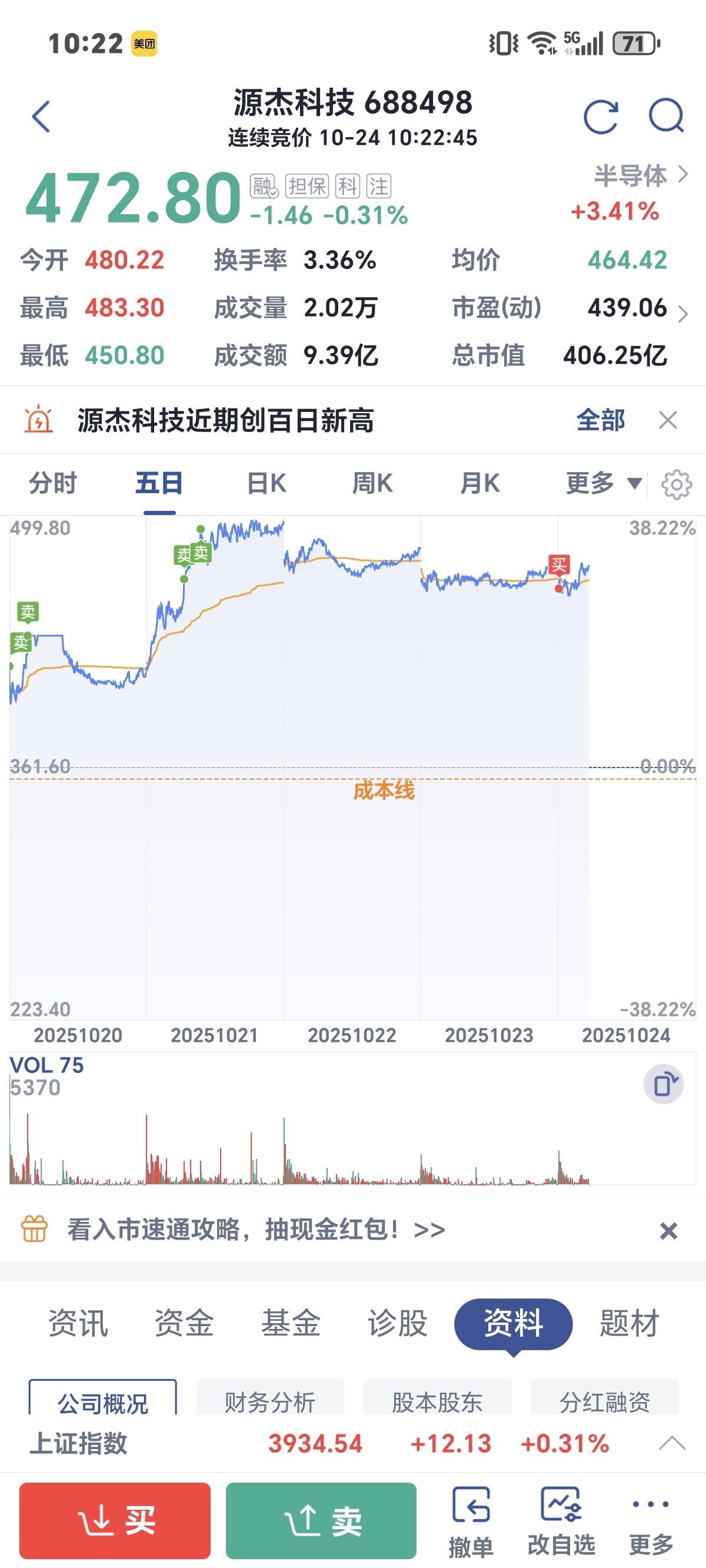This screenshot has width=706, height=1568.
Task: View 全部 alerts link
Action: pyautogui.click(x=601, y=420)
